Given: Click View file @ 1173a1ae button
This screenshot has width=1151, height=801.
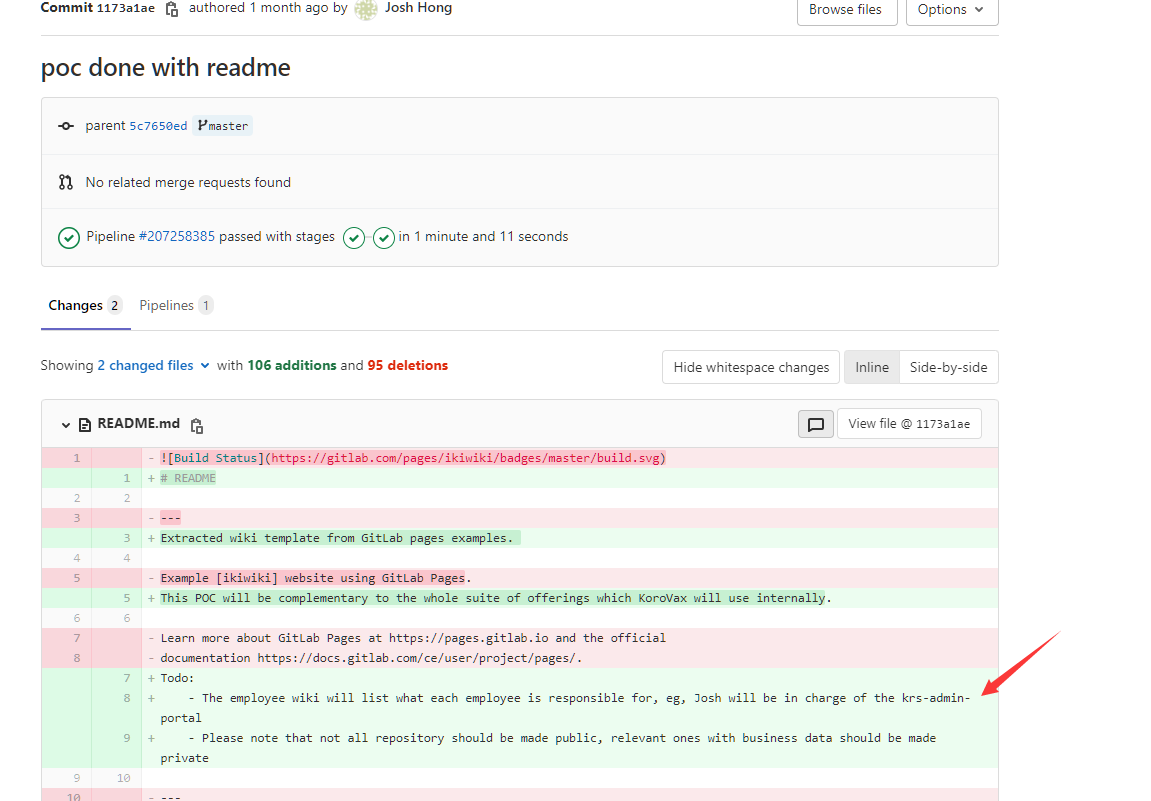Looking at the screenshot, I should [x=908, y=424].
